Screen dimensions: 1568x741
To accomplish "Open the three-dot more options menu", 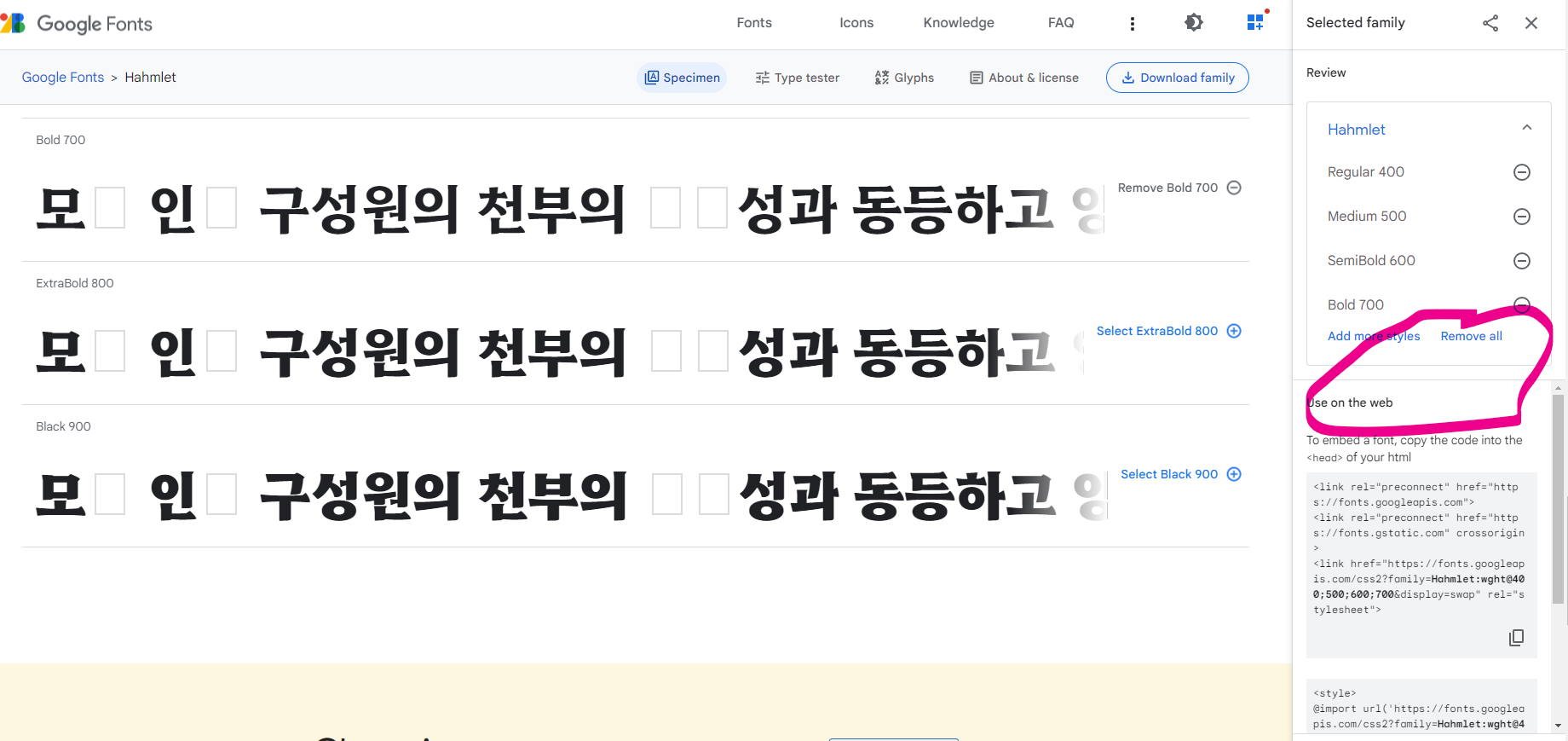I will click(1133, 24).
